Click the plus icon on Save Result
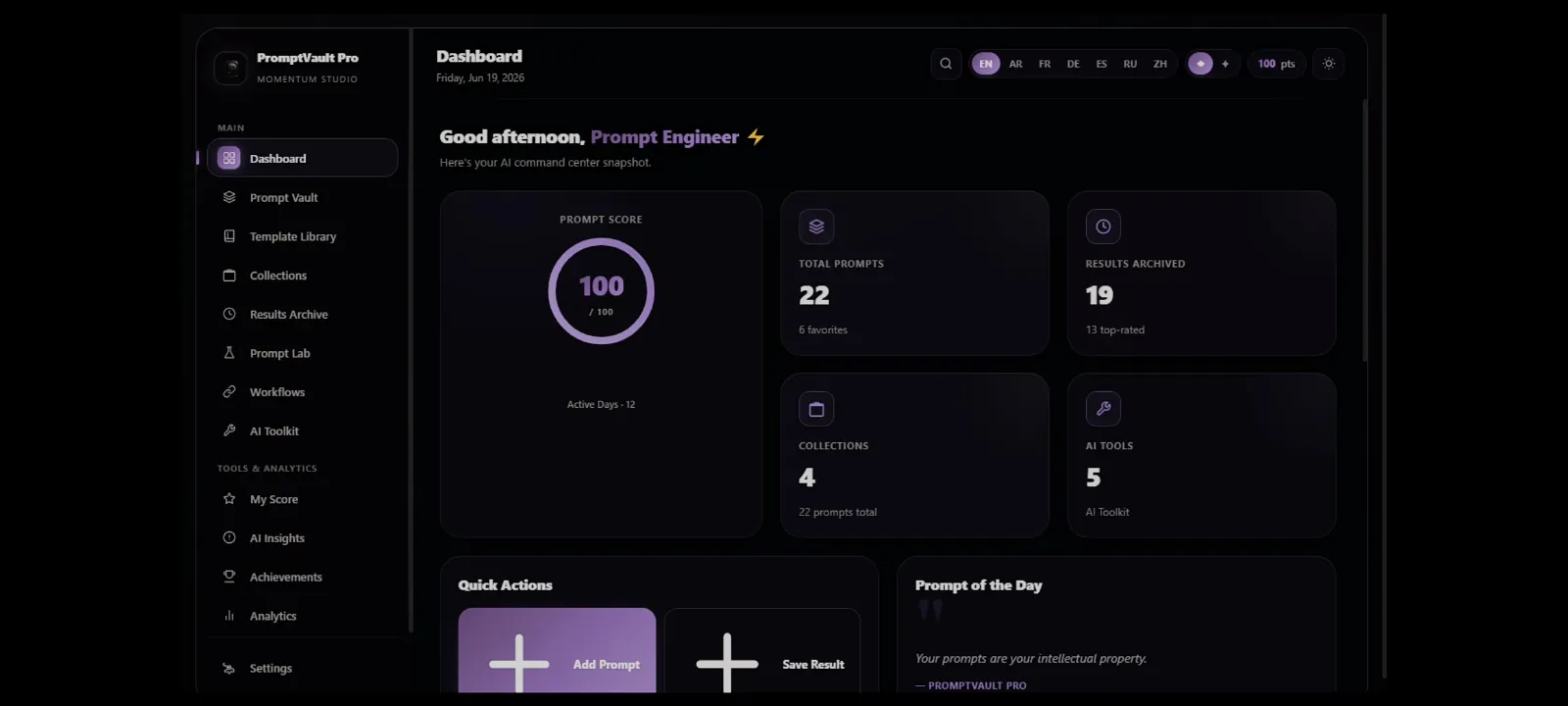1568x706 pixels. 727,664
